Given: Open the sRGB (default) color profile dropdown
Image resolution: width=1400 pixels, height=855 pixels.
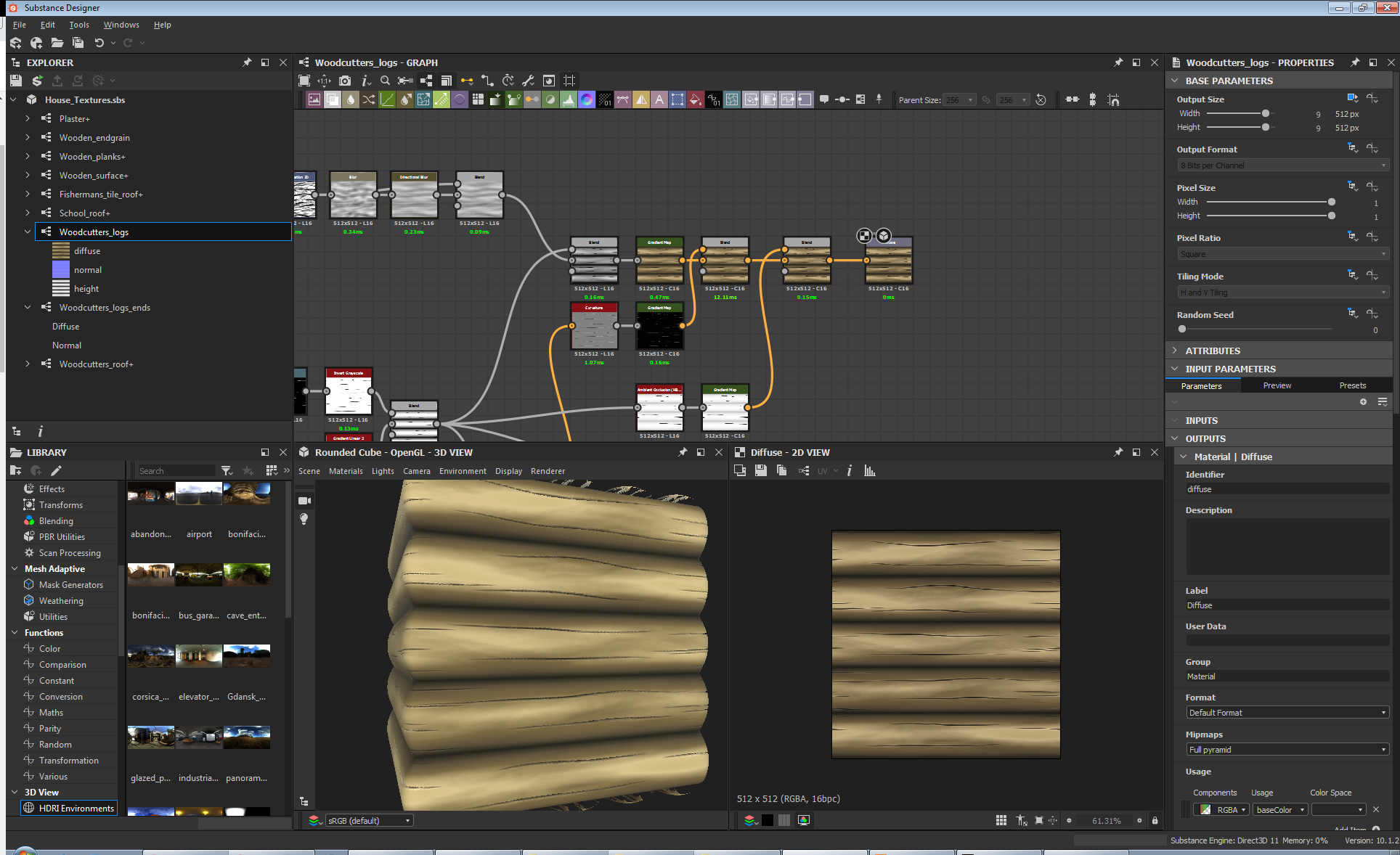Looking at the screenshot, I should click(370, 821).
